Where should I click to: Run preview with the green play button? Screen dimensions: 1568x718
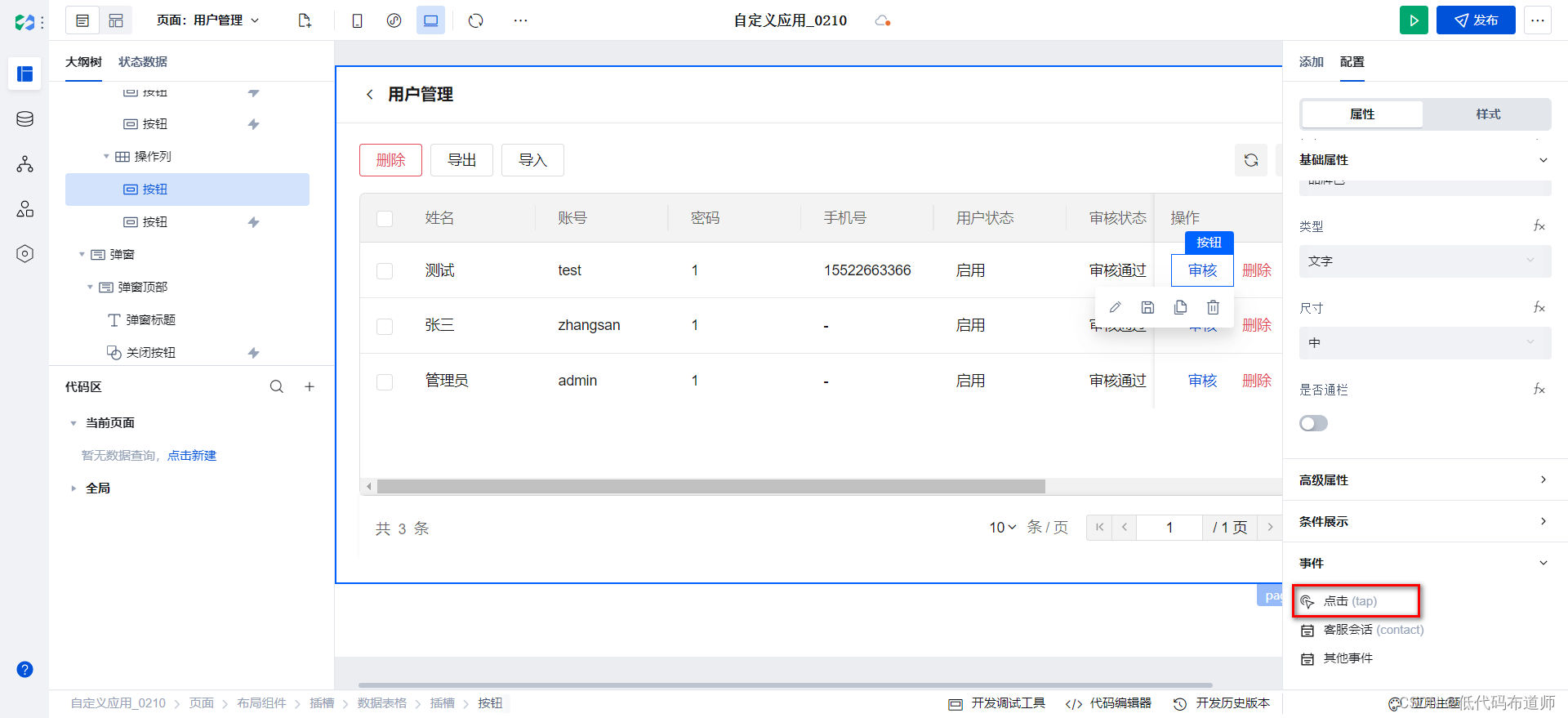pyautogui.click(x=1414, y=20)
